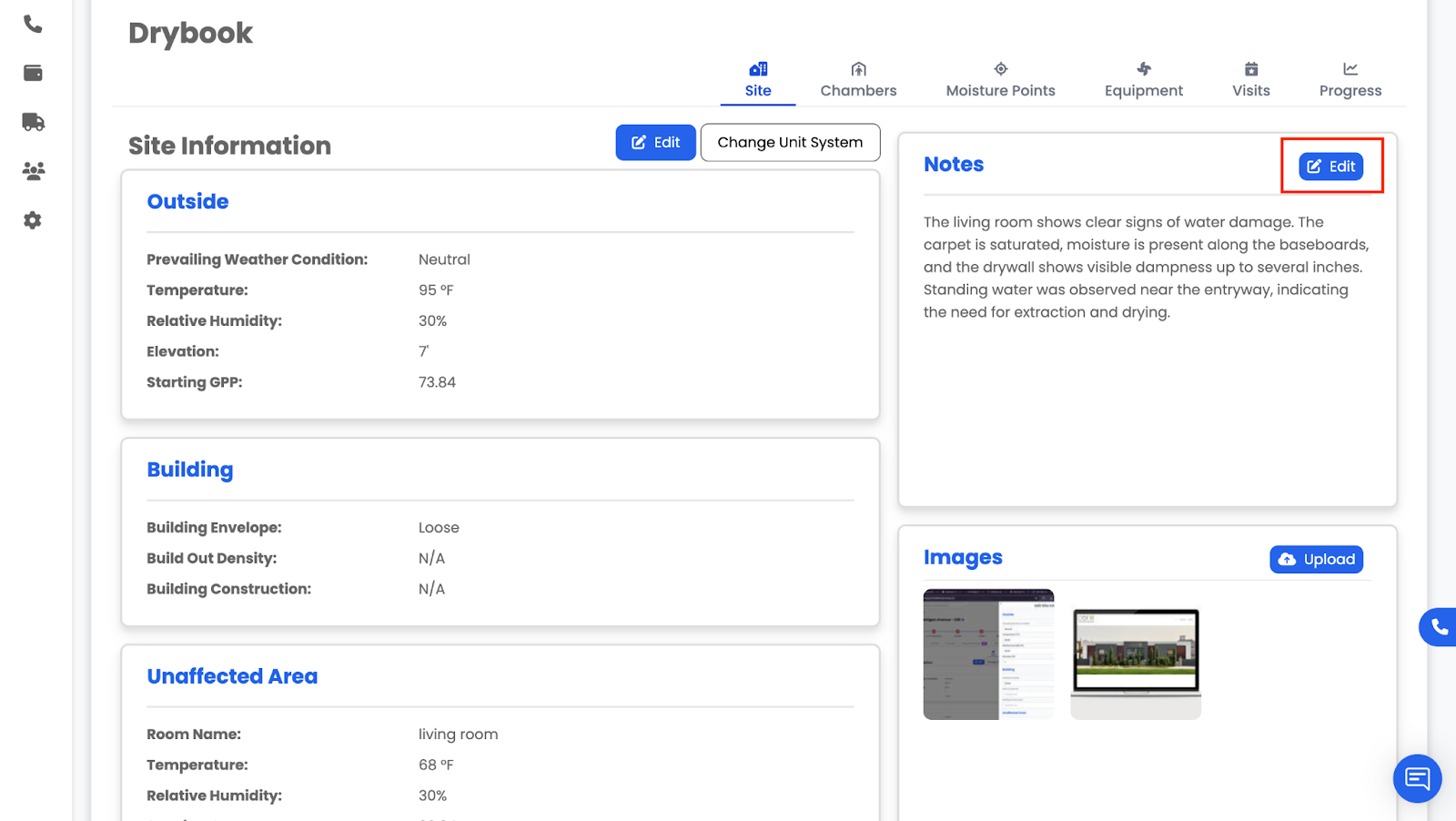
Task: Open the first screenshot thumbnail in Images
Action: pos(988,654)
